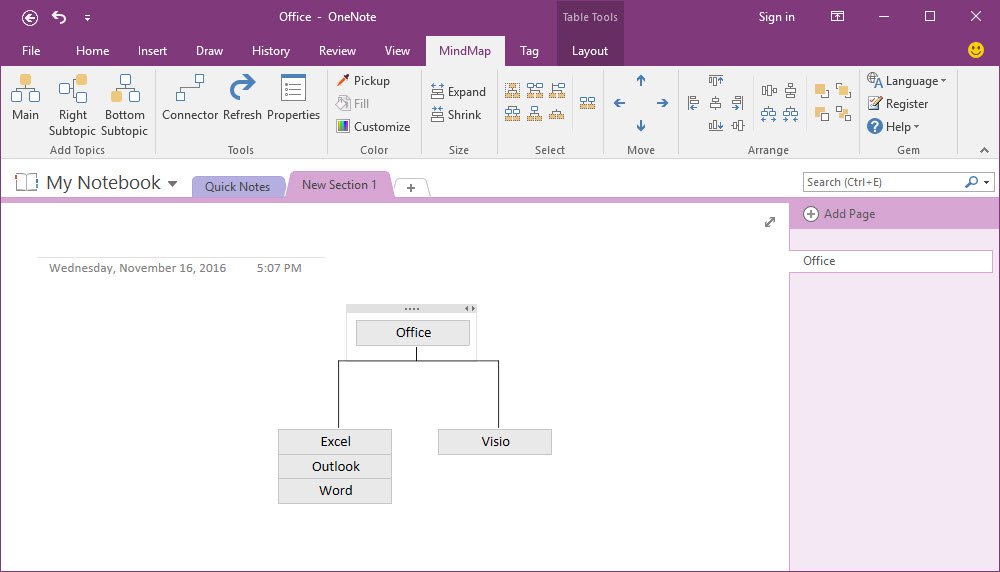Click Move right arrow
This screenshot has height=572, width=1000.
click(x=663, y=103)
